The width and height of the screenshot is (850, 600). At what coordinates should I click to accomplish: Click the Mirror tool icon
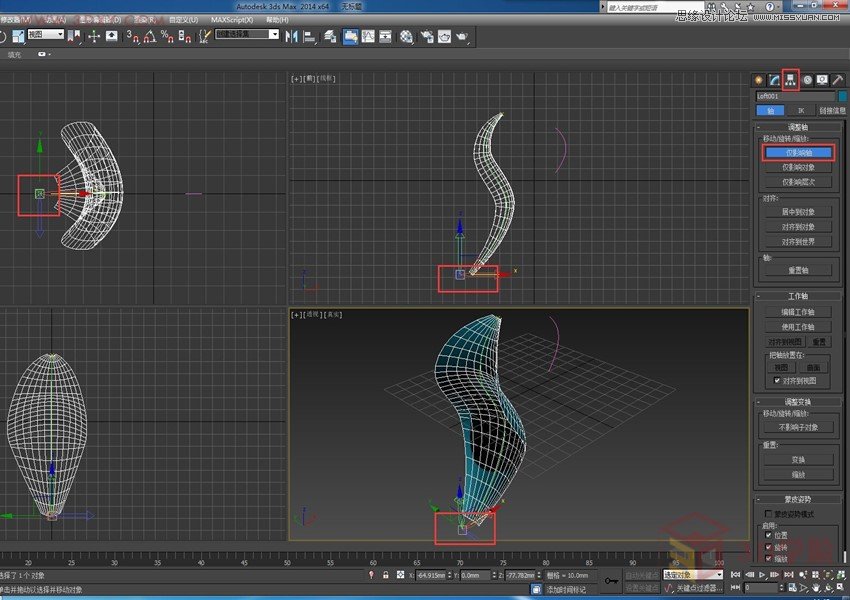[291, 36]
